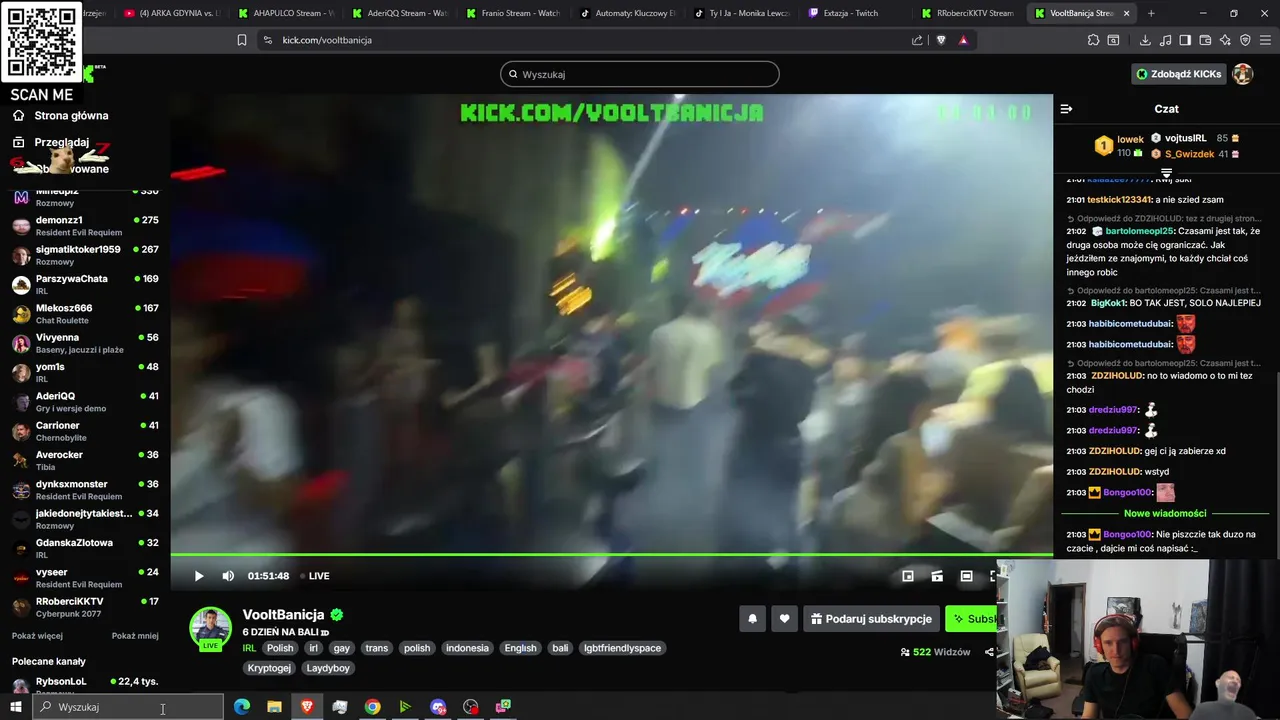Launch Microsoft Edge from taskbar
Image resolution: width=1280 pixels, height=720 pixels.
242,707
